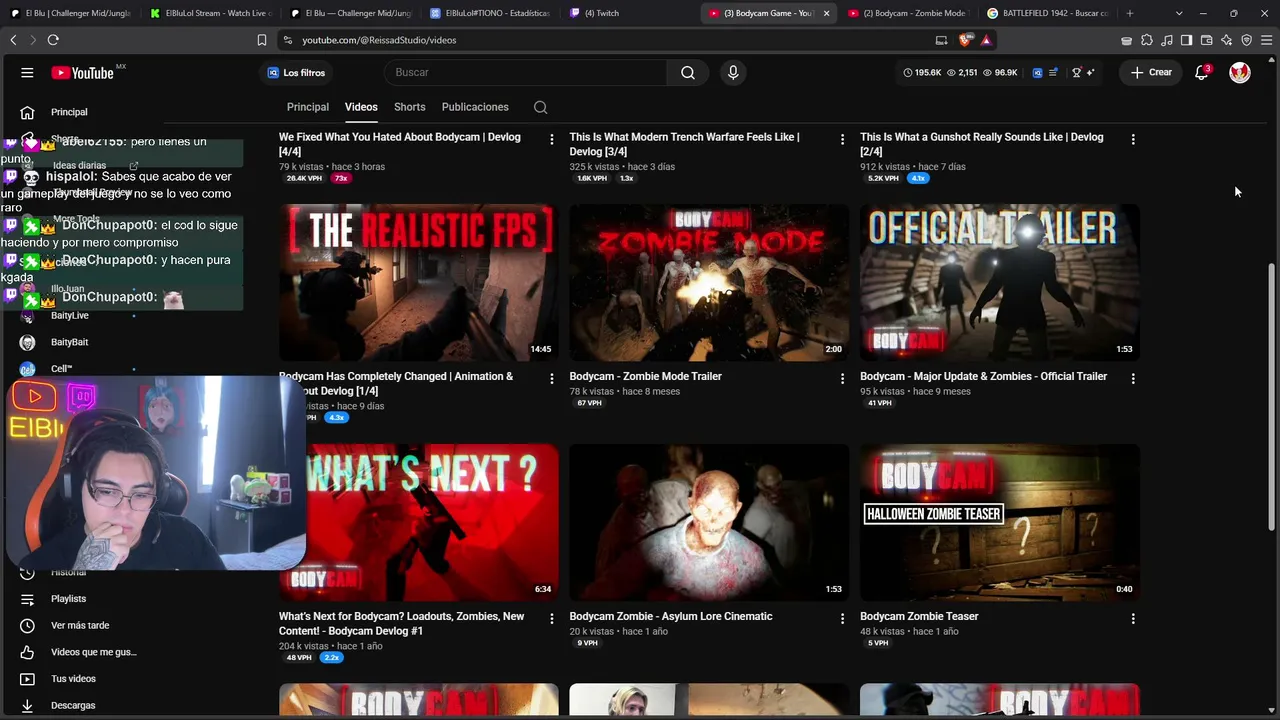
Task: Open the account avatar menu
Action: pyautogui.click(x=1240, y=72)
